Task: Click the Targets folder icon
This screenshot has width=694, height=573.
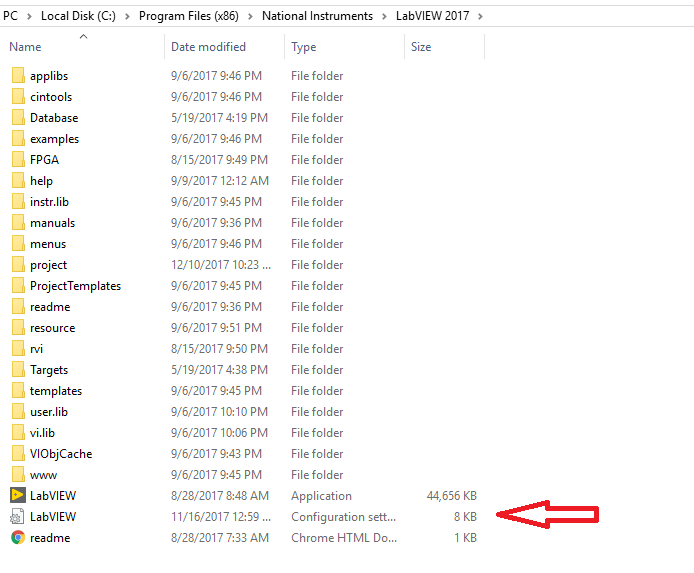Action: (x=18, y=370)
